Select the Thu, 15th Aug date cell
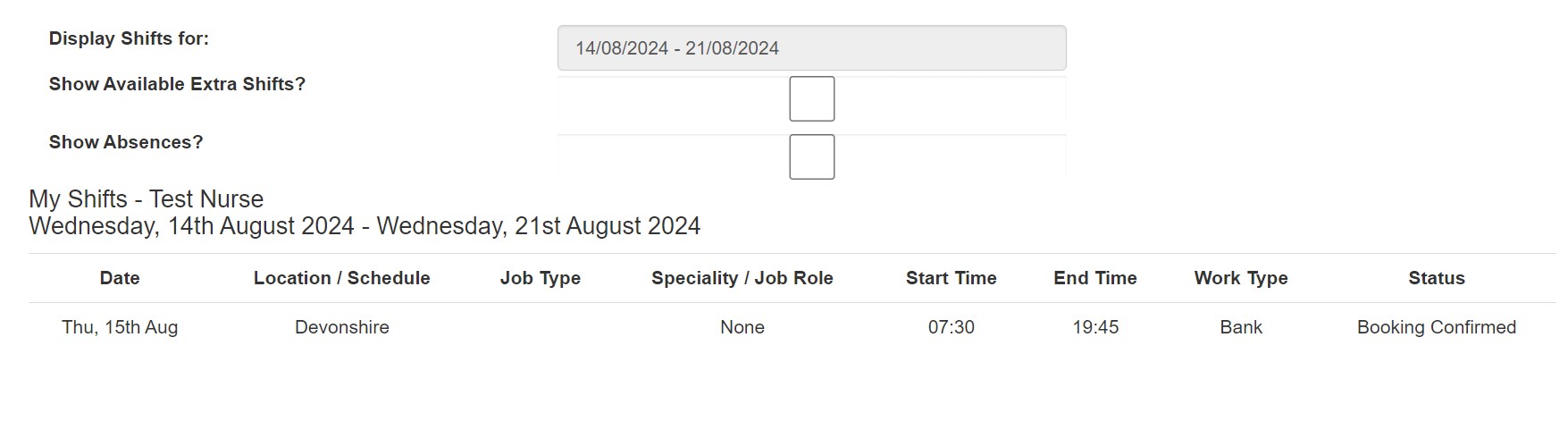1568x430 pixels. [120, 327]
